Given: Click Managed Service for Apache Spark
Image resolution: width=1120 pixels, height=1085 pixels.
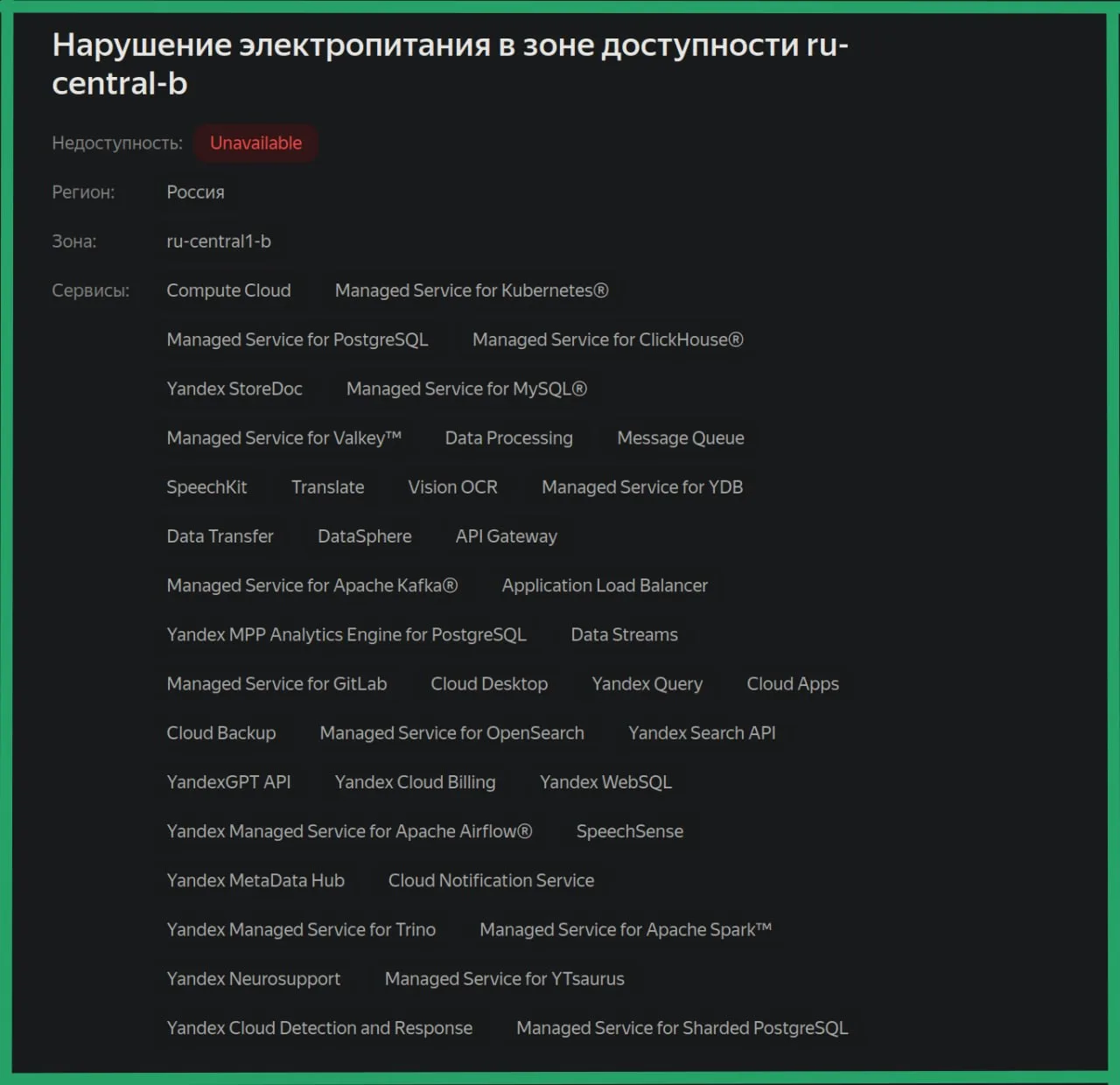Looking at the screenshot, I should click(626, 929).
